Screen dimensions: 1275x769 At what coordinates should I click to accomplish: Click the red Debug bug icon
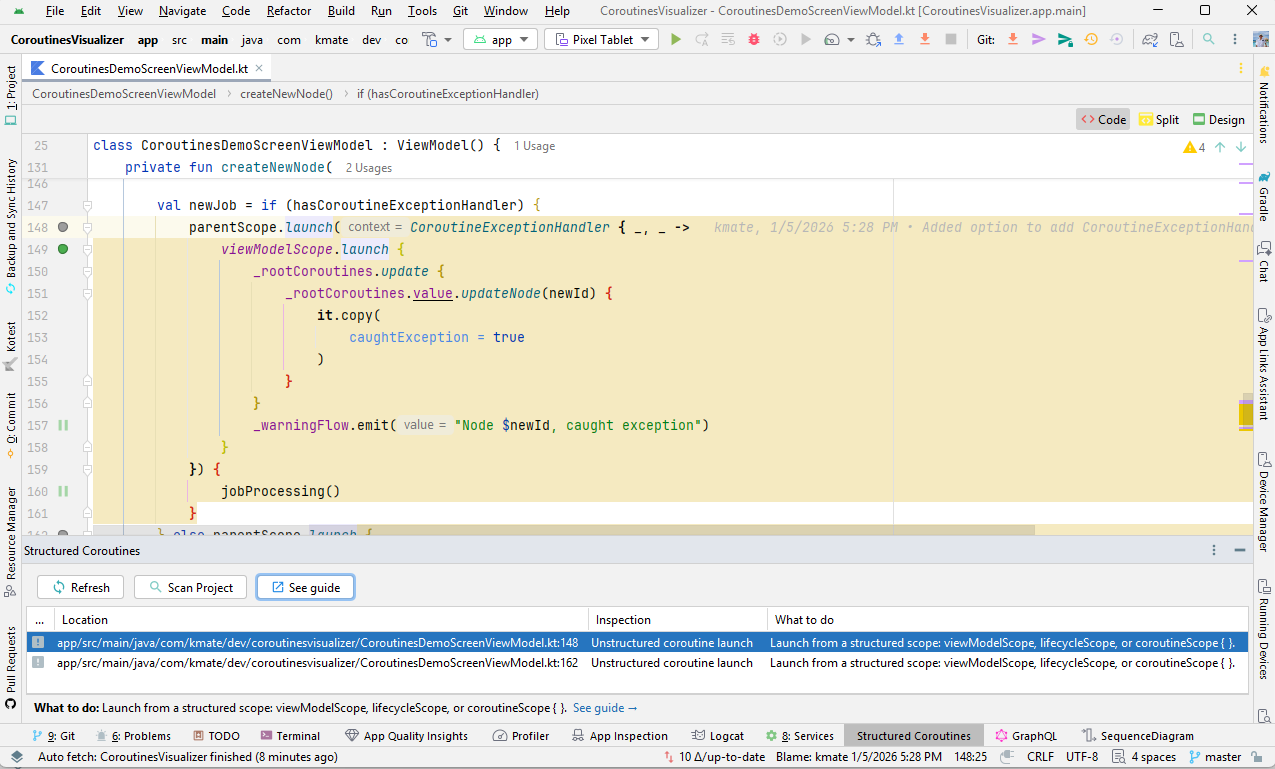[754, 40]
